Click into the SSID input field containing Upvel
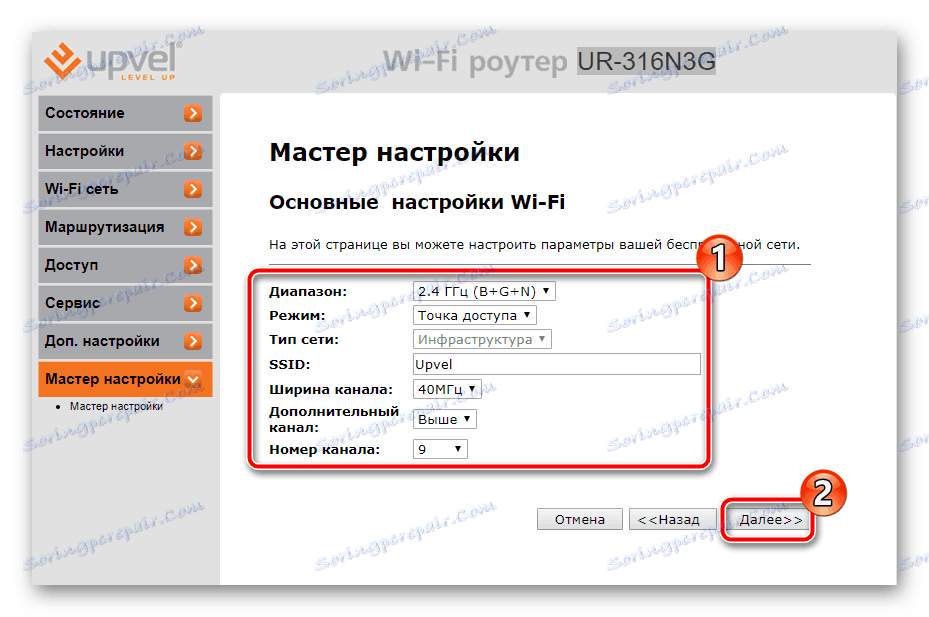This screenshot has width=929, height=617. click(x=556, y=364)
